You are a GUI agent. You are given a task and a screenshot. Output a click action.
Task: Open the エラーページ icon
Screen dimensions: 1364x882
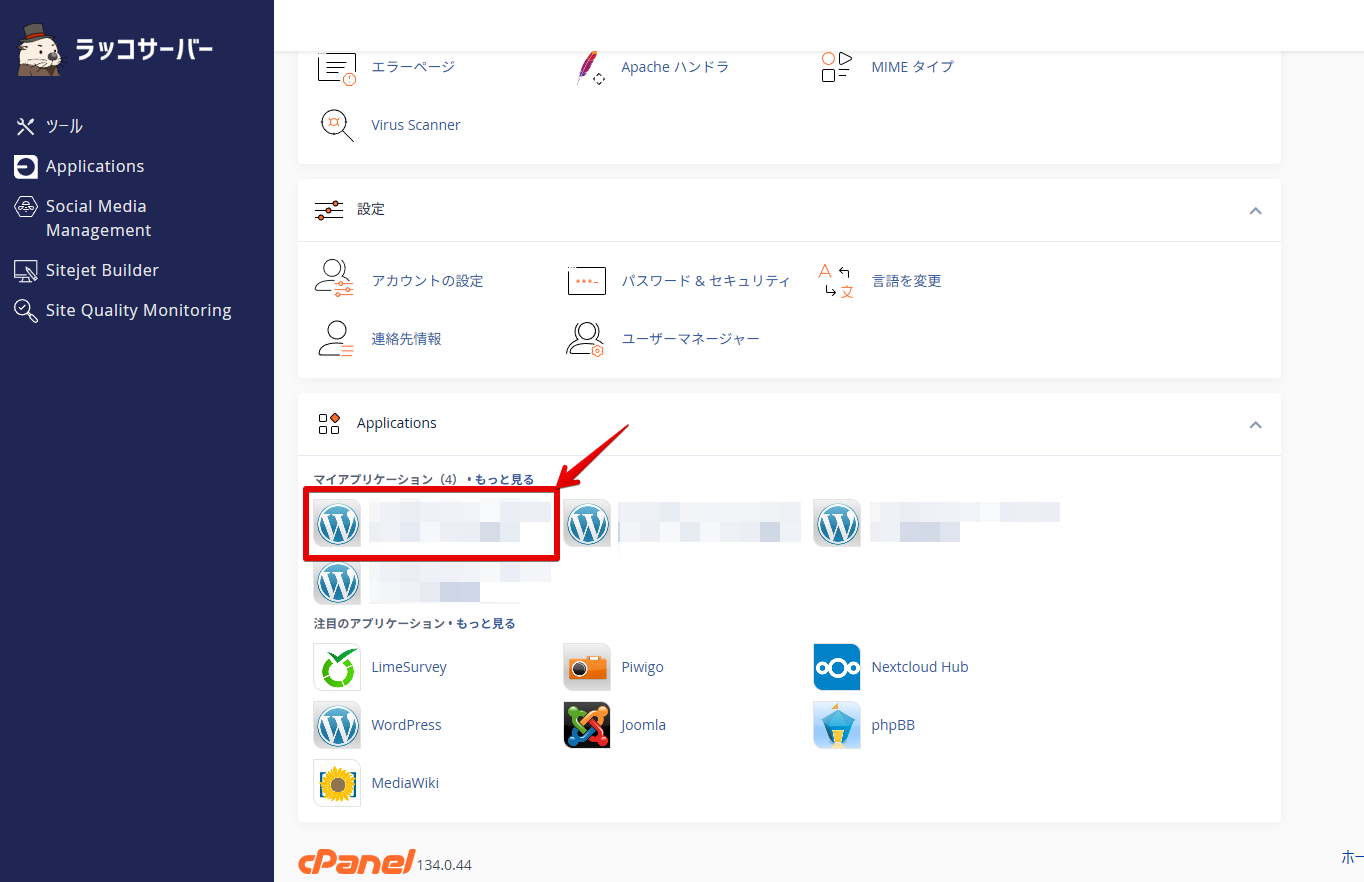337,67
